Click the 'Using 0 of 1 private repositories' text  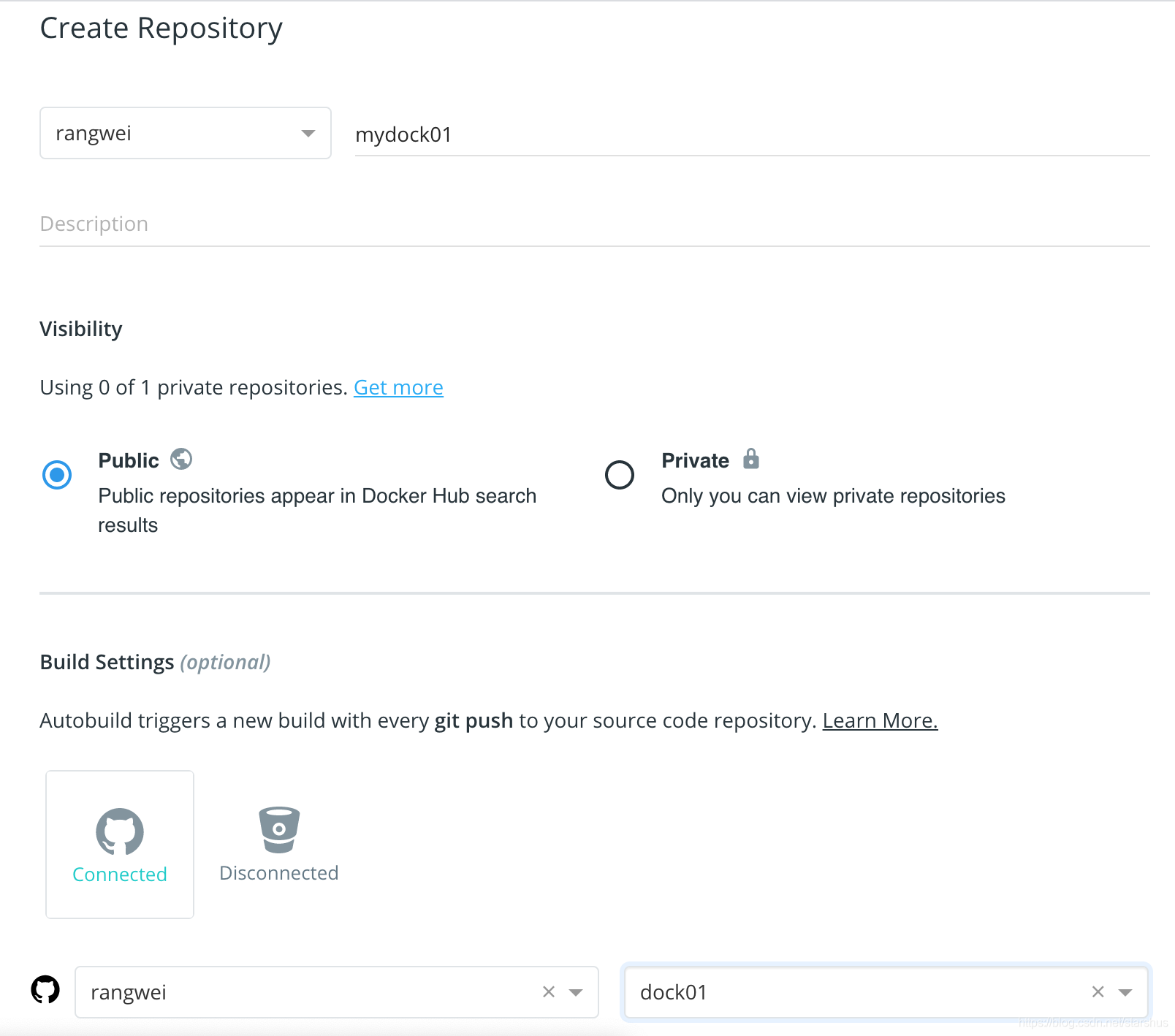[x=194, y=387]
